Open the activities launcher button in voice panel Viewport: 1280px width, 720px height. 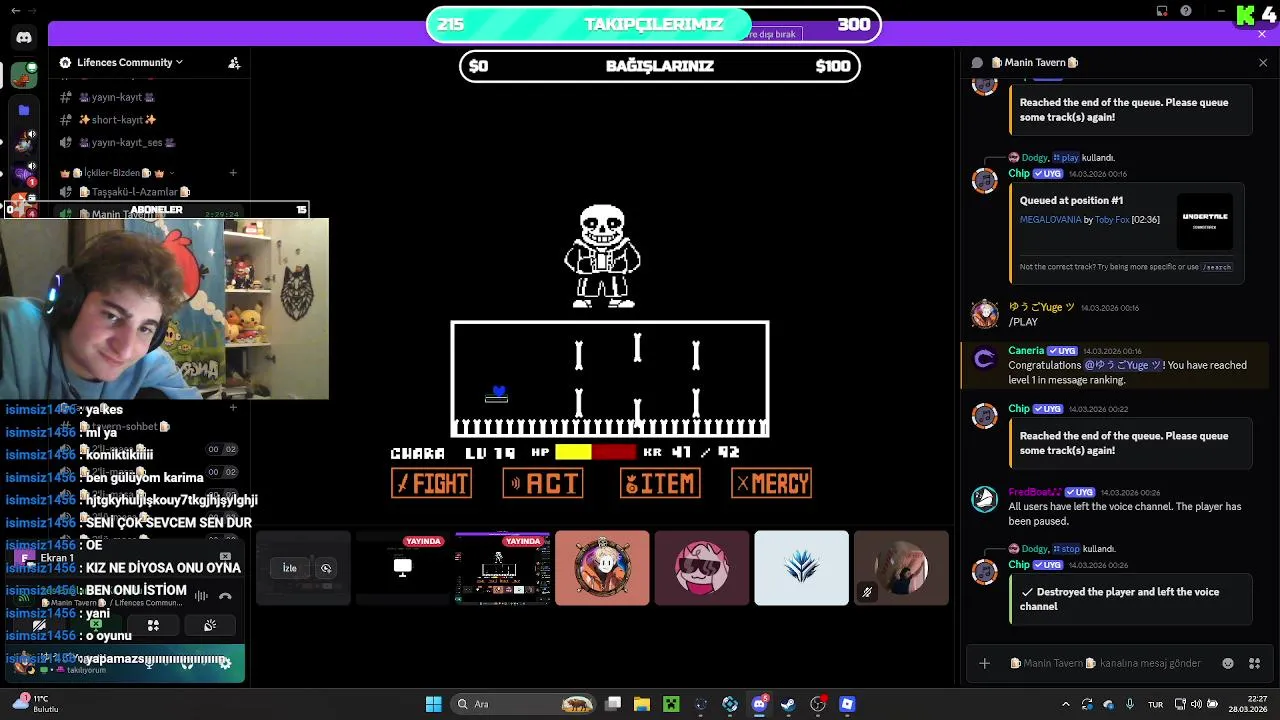pyautogui.click(x=153, y=626)
